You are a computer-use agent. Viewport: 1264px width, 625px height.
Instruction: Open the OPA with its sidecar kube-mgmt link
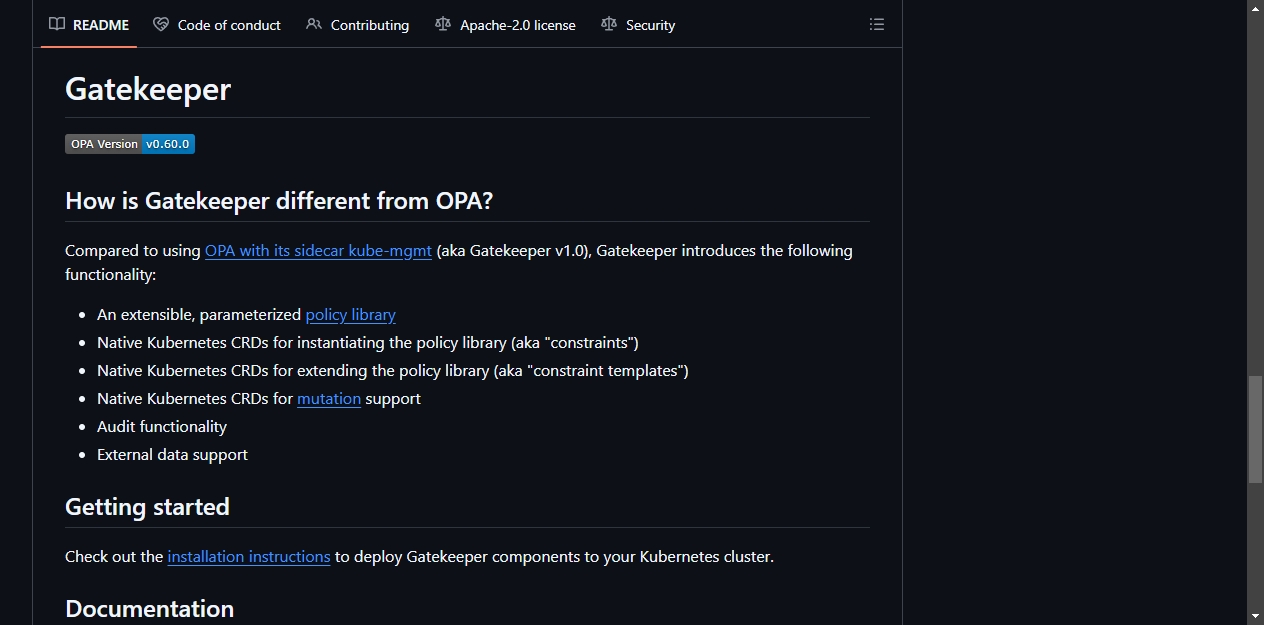coord(318,251)
